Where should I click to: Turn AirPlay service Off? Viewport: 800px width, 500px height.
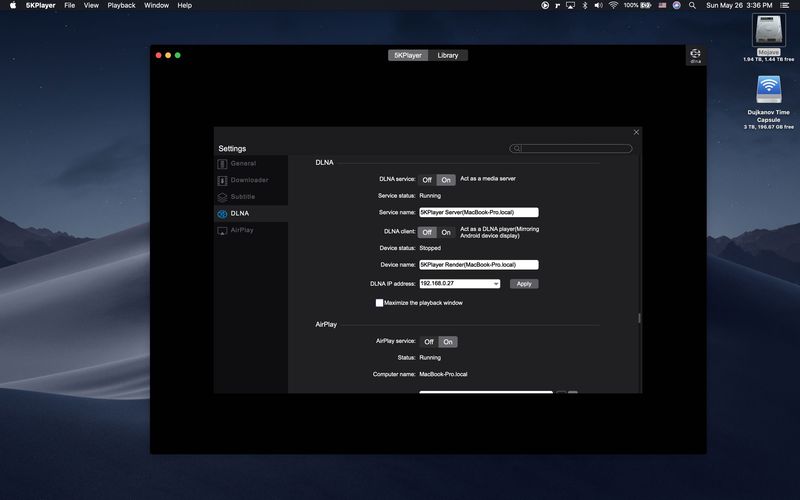click(429, 342)
